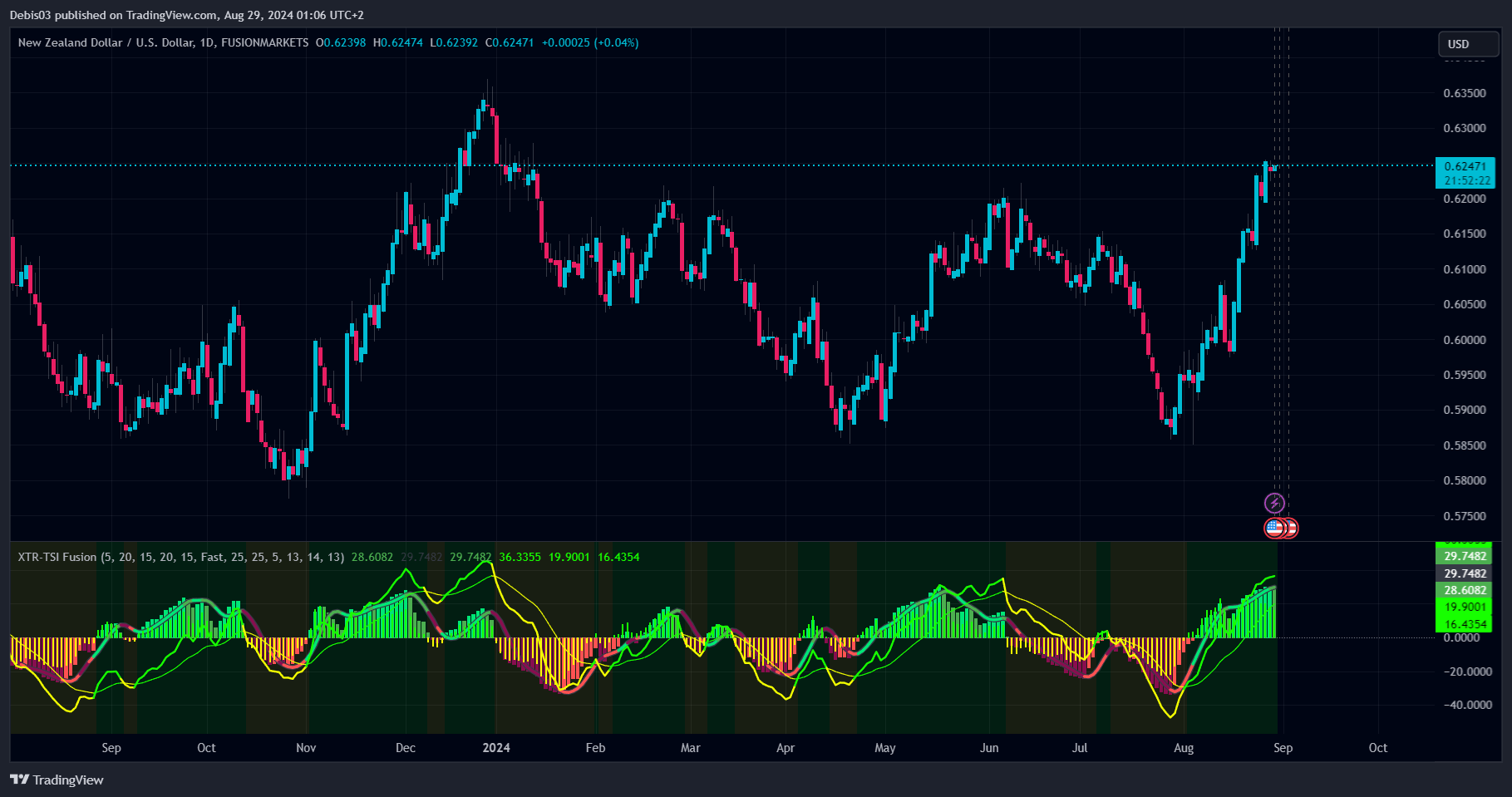Click the bar countdown 21:52:22
The height and width of the screenshot is (797, 1512).
(1465, 180)
